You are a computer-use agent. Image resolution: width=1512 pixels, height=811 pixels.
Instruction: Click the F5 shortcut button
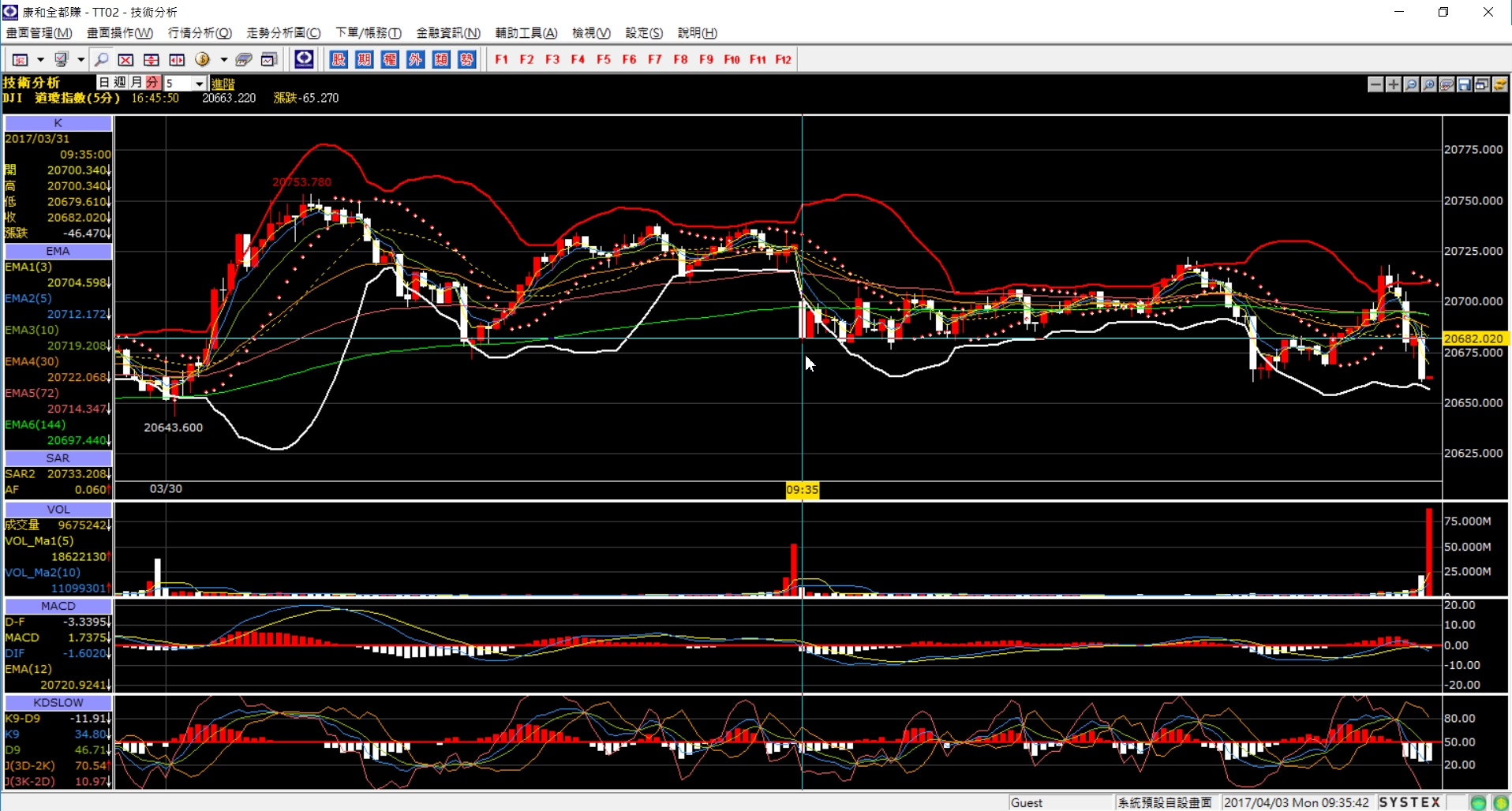[604, 59]
